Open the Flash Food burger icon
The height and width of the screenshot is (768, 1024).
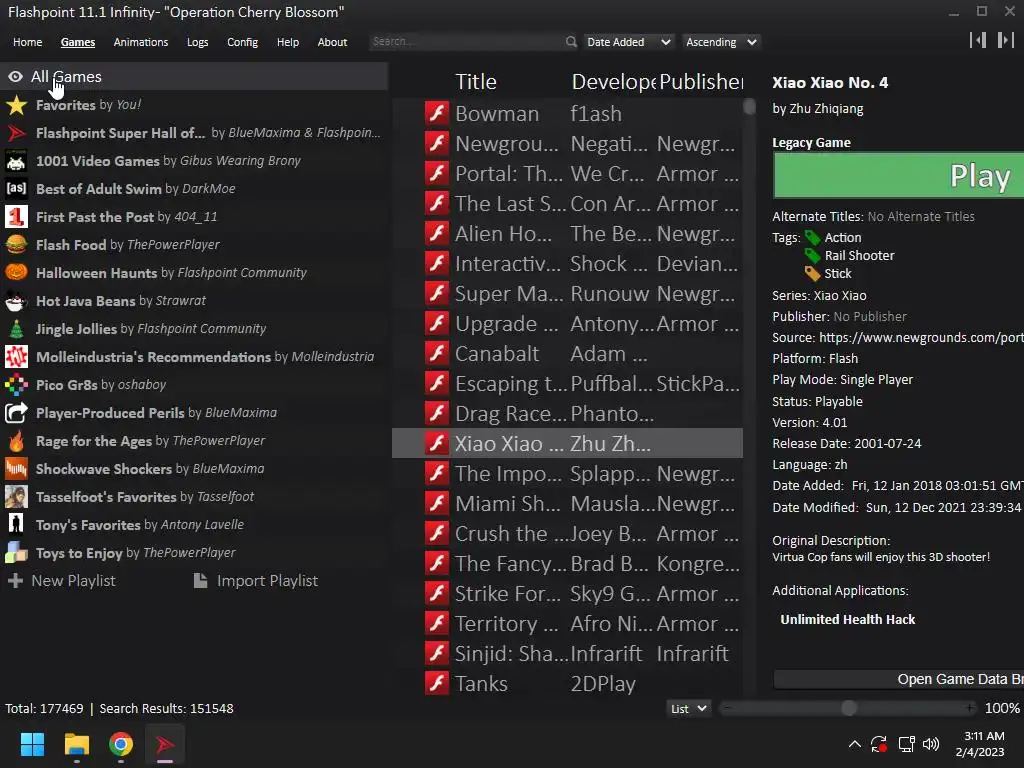16,245
